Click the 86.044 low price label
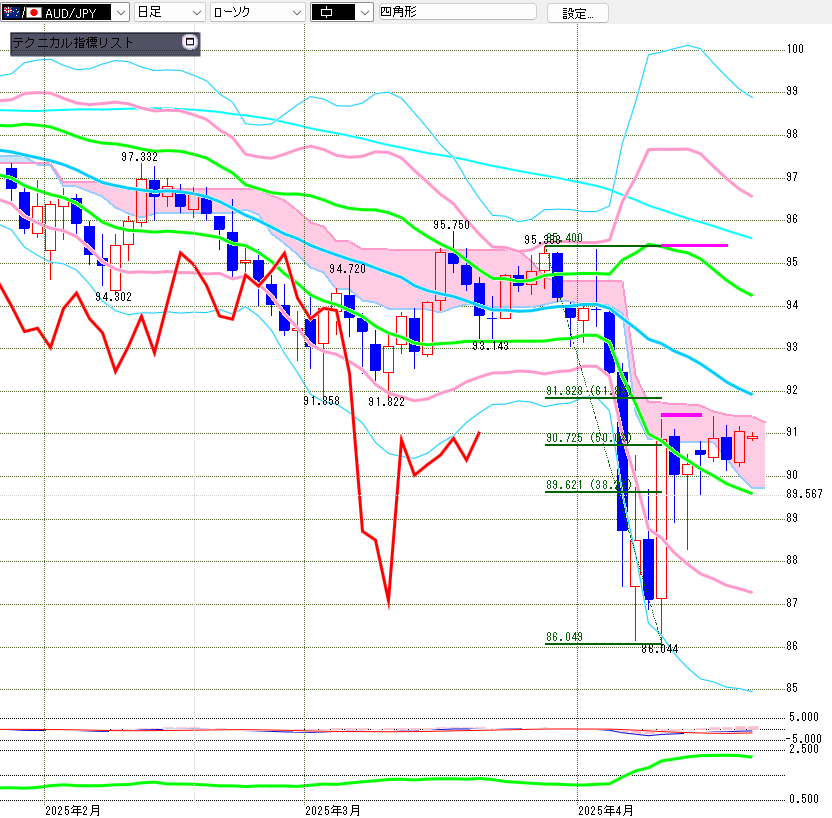Image resolution: width=832 pixels, height=818 pixels. point(660,649)
